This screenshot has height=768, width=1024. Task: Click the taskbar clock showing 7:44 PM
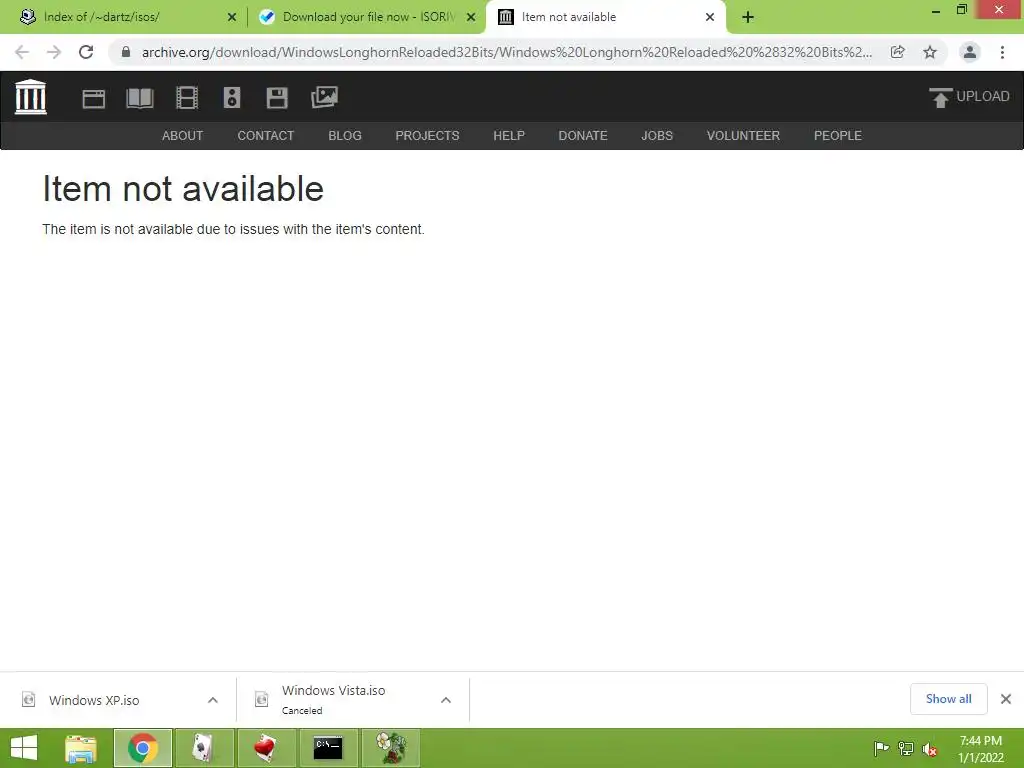point(980,749)
